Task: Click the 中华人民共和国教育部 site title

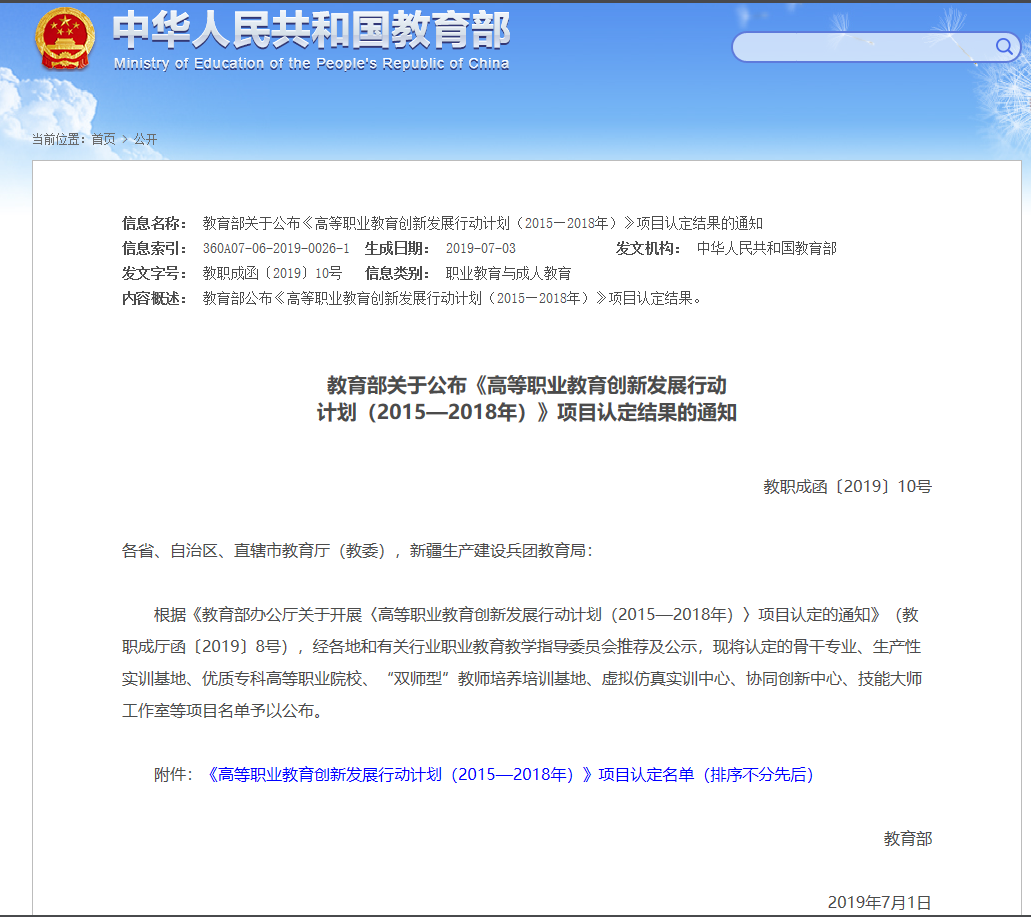Action: tap(311, 29)
